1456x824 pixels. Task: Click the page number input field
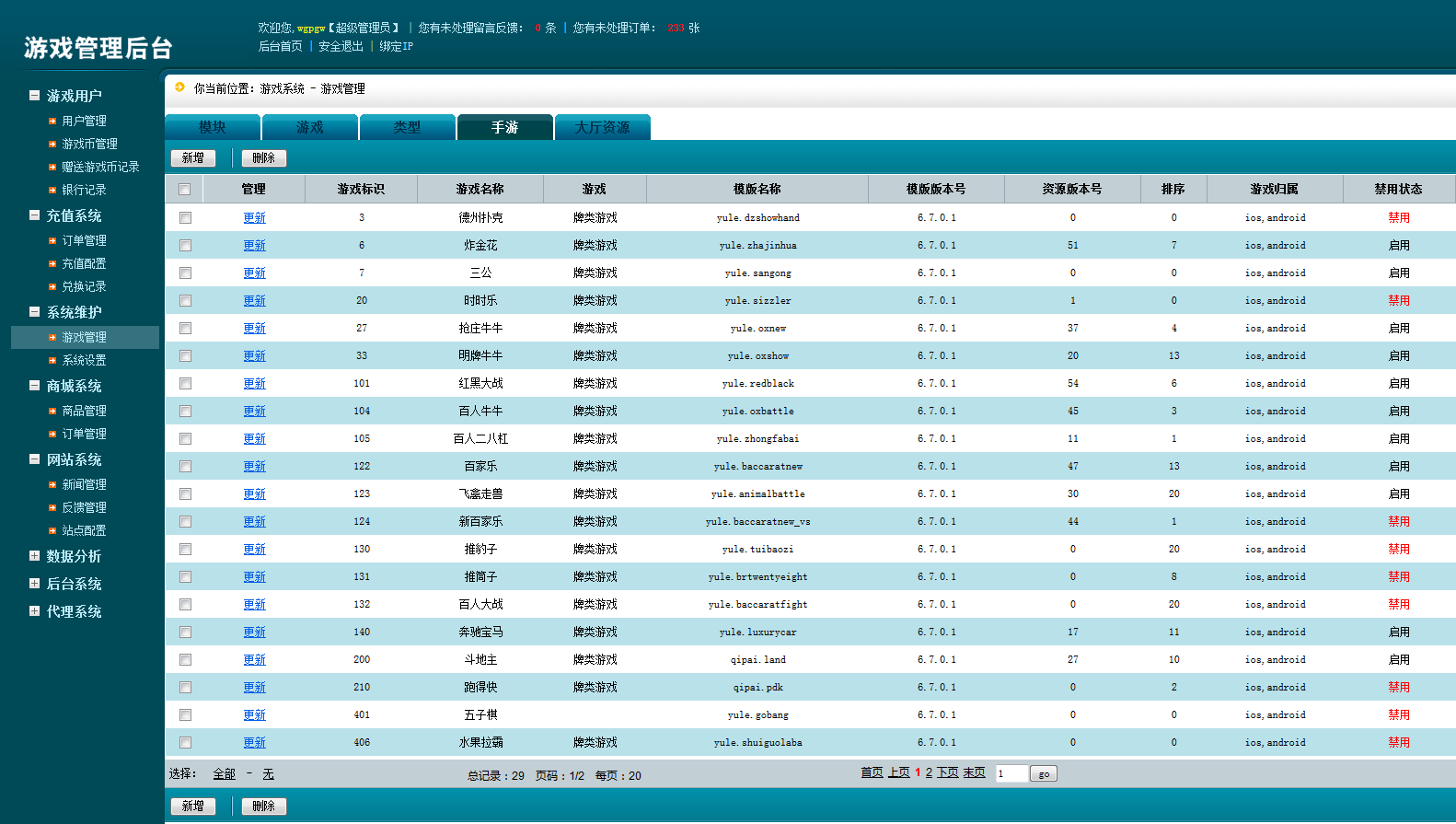pyautogui.click(x=1011, y=773)
